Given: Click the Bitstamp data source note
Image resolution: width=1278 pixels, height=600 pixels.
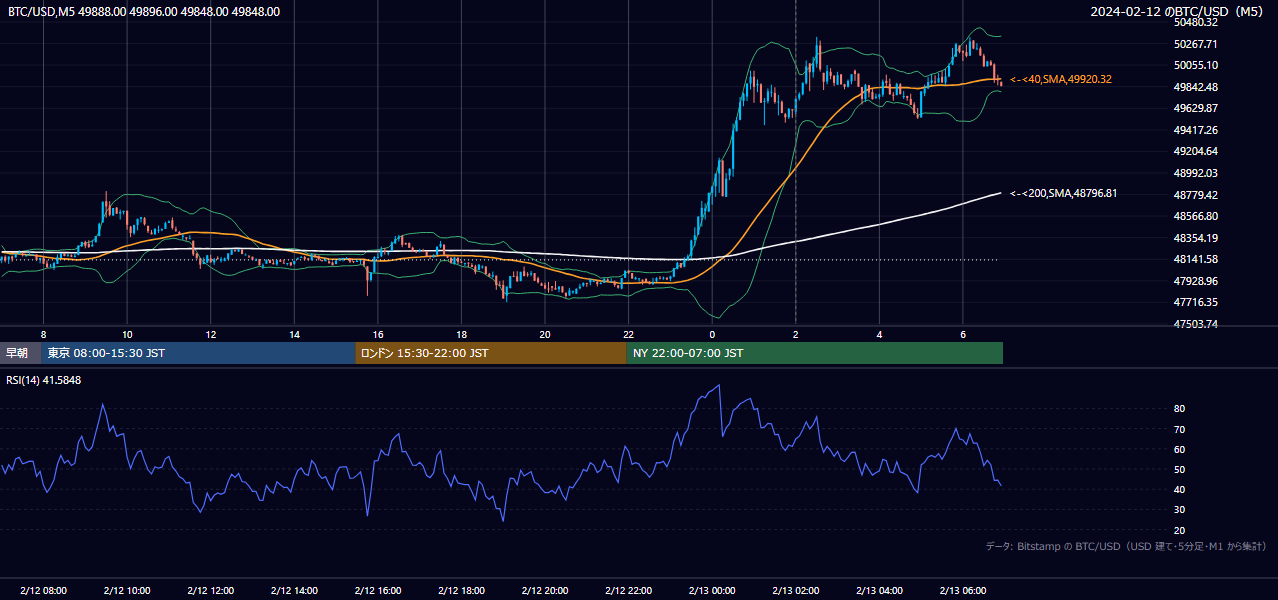Looking at the screenshot, I should [1126, 546].
